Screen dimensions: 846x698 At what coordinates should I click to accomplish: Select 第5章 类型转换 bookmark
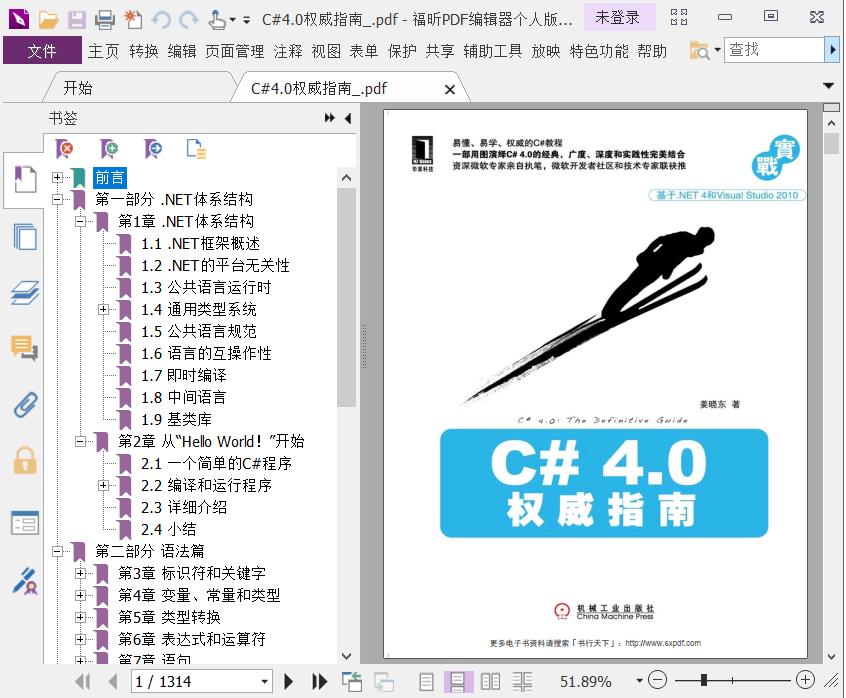tap(169, 617)
